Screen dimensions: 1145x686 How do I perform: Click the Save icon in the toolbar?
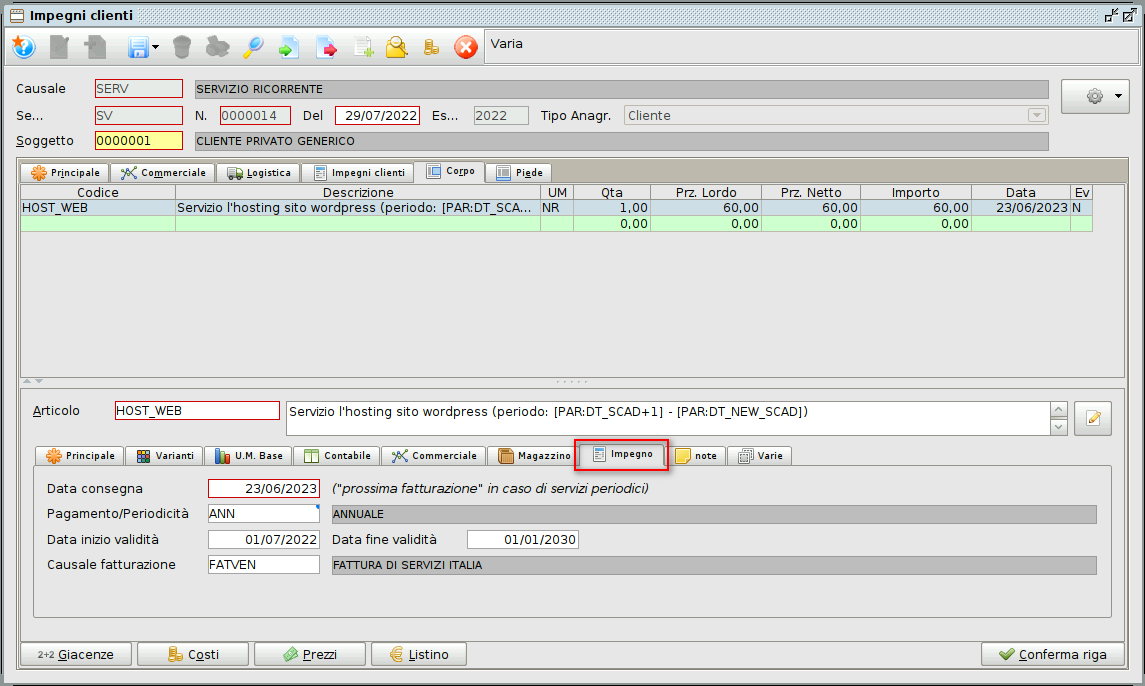coord(136,47)
